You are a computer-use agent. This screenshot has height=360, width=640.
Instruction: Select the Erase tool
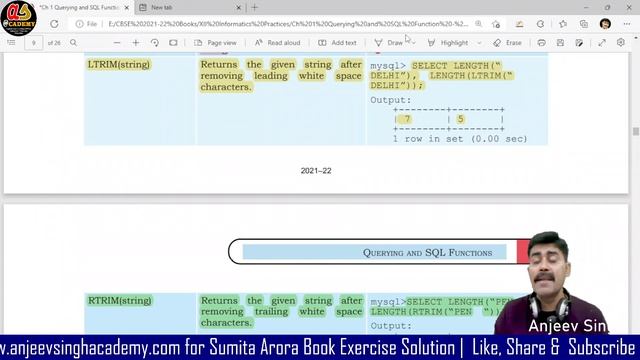tap(507, 42)
